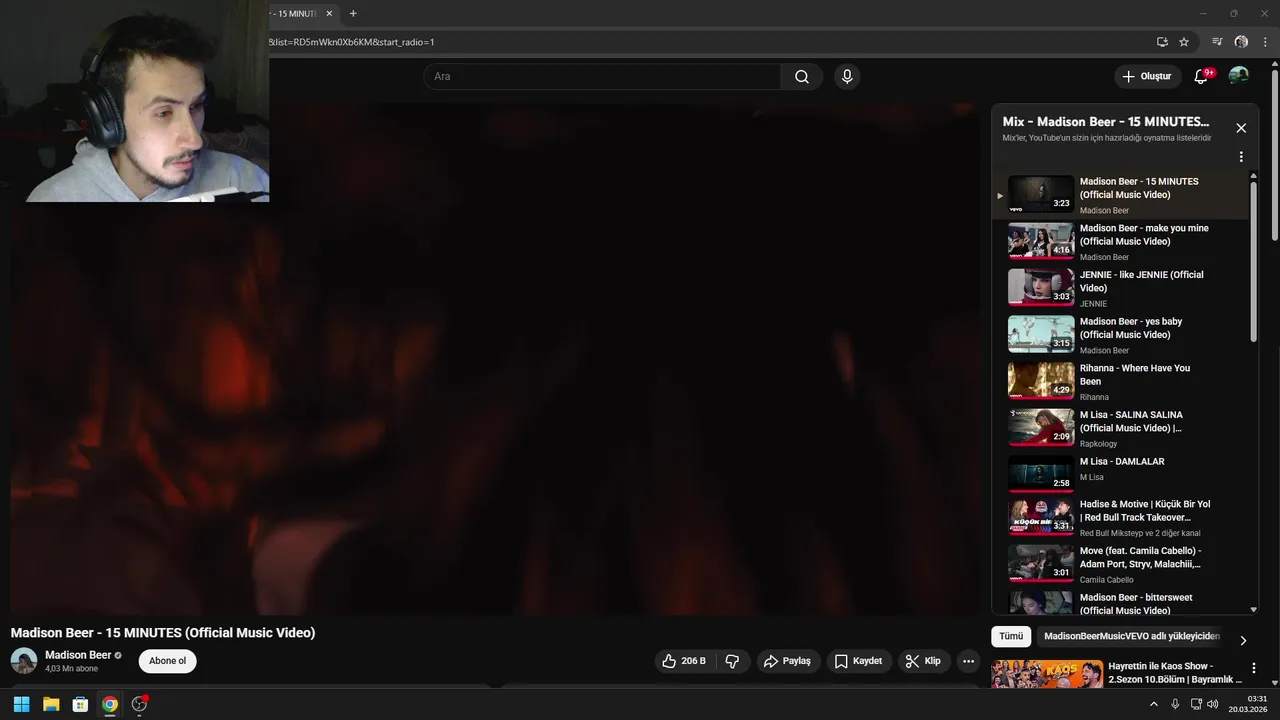This screenshot has width=1280, height=720.
Task: Like the video with thumbs up
Action: tap(683, 661)
